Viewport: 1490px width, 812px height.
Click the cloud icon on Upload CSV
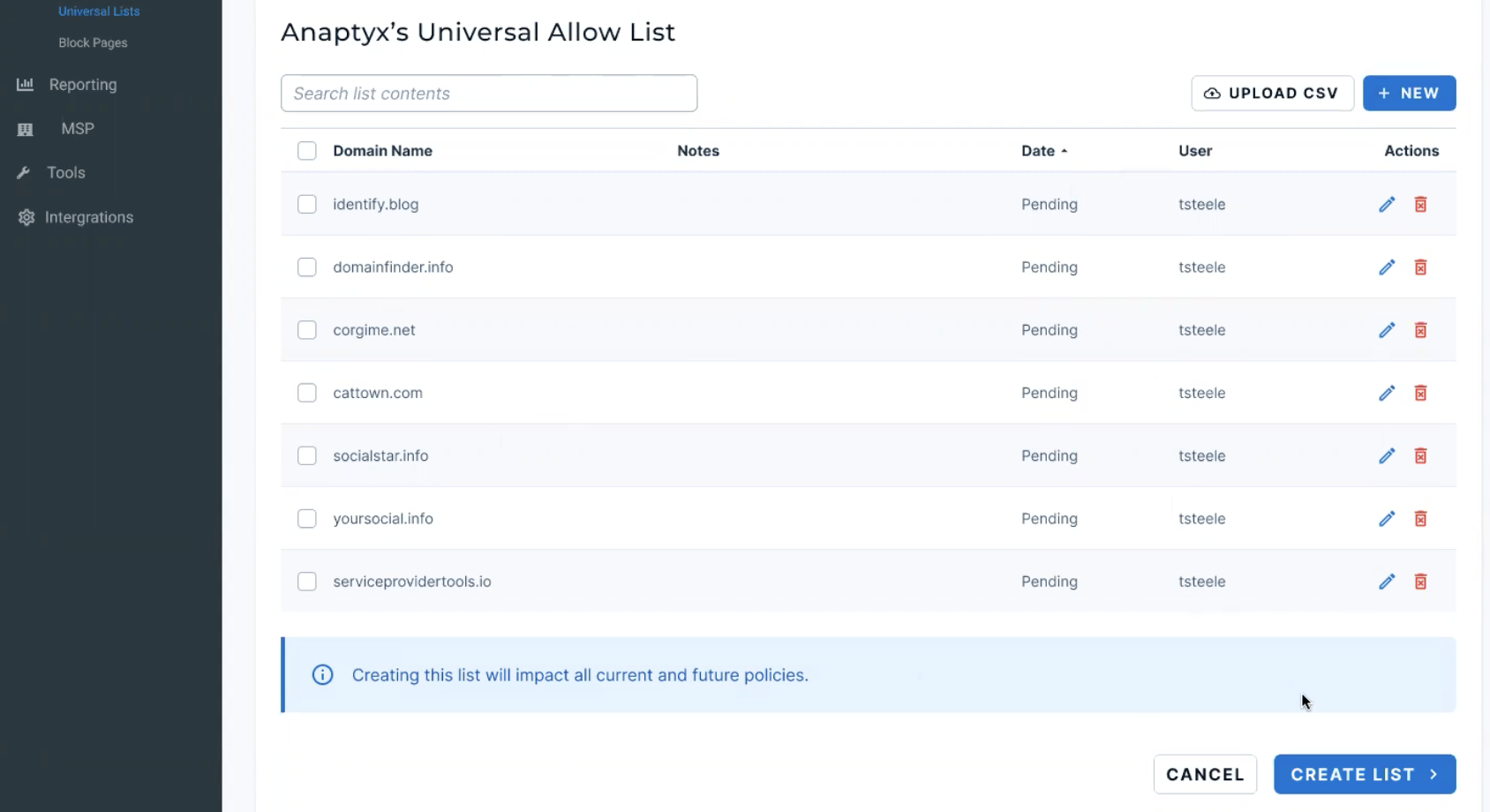tap(1211, 93)
